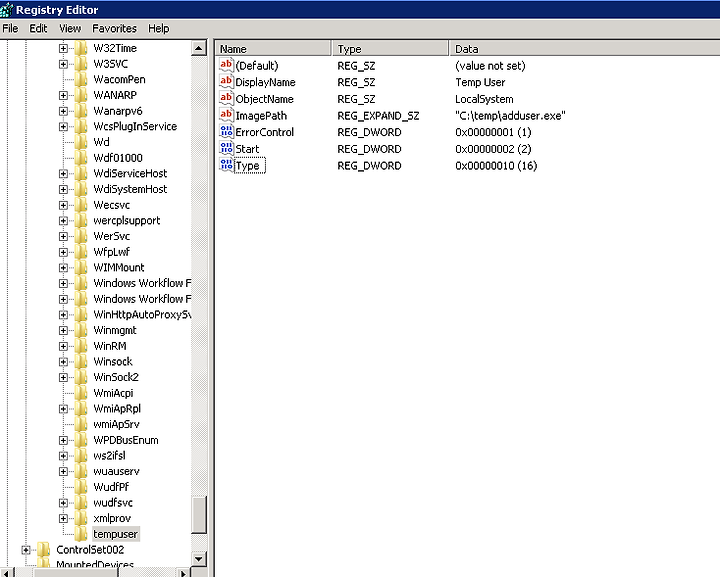
Task: Click the folder icon for wmiApSrv
Action: click(x=81, y=424)
